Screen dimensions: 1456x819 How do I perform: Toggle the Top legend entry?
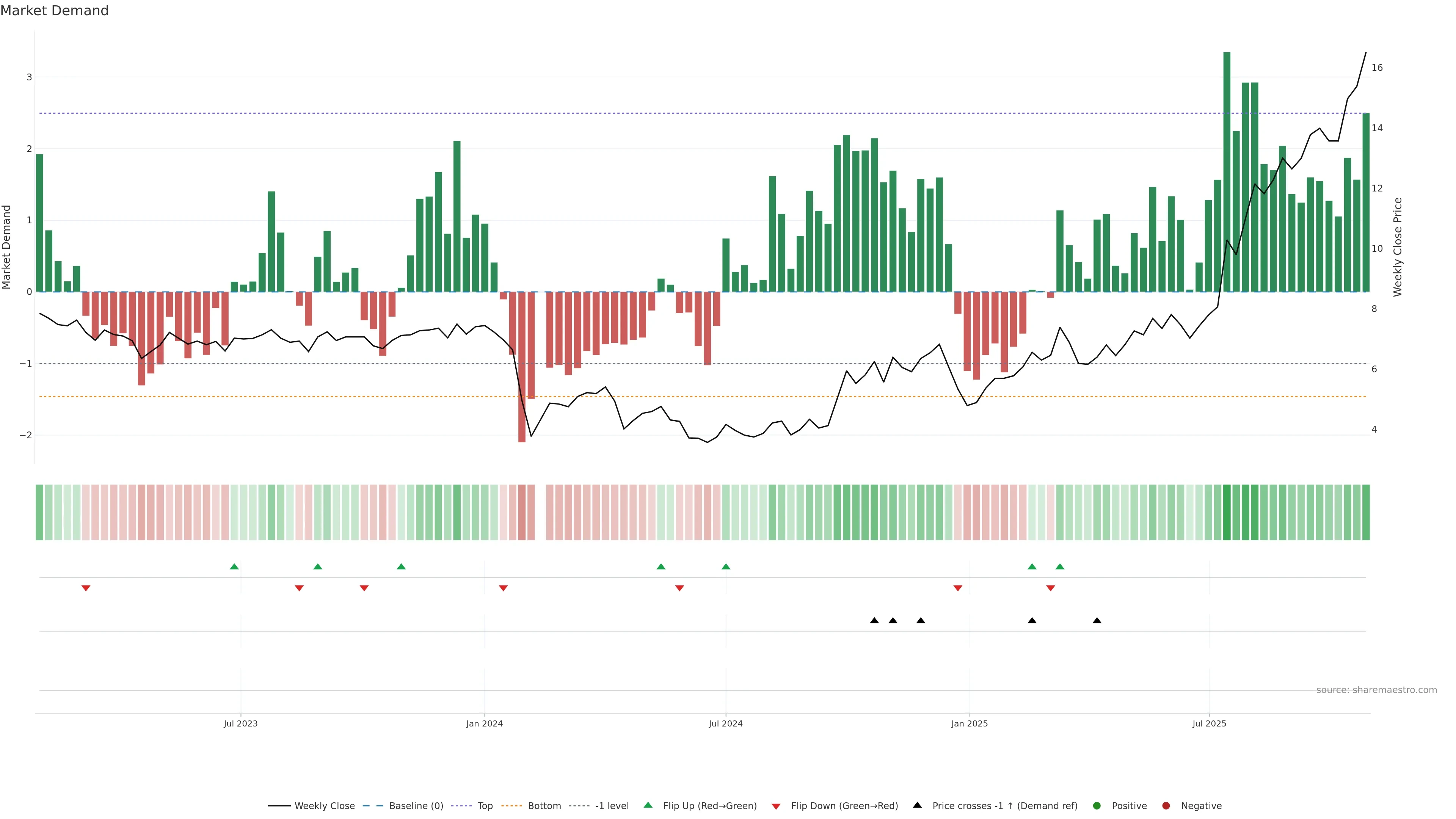485,805
